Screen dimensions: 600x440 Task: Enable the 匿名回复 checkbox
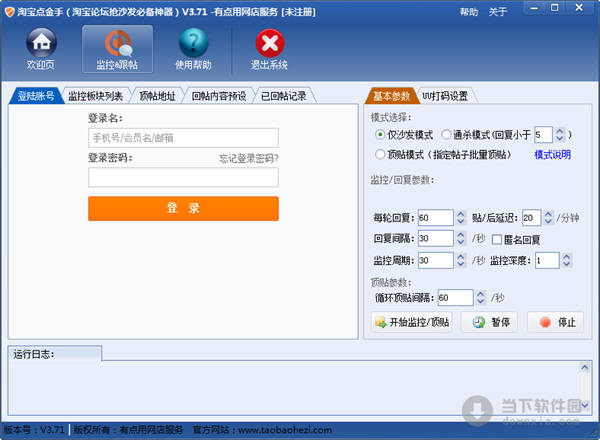[497, 240]
